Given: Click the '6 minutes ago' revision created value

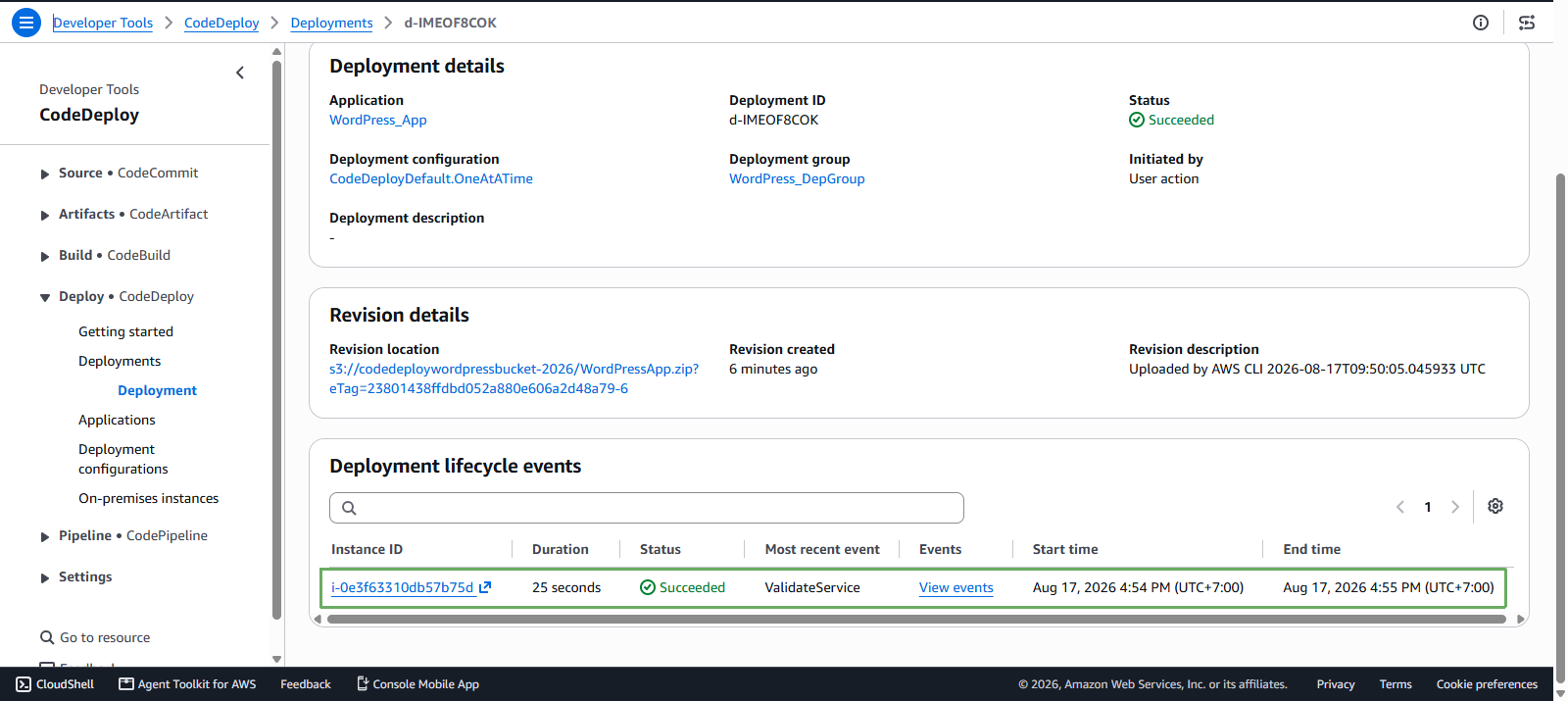Looking at the screenshot, I should 773,369.
